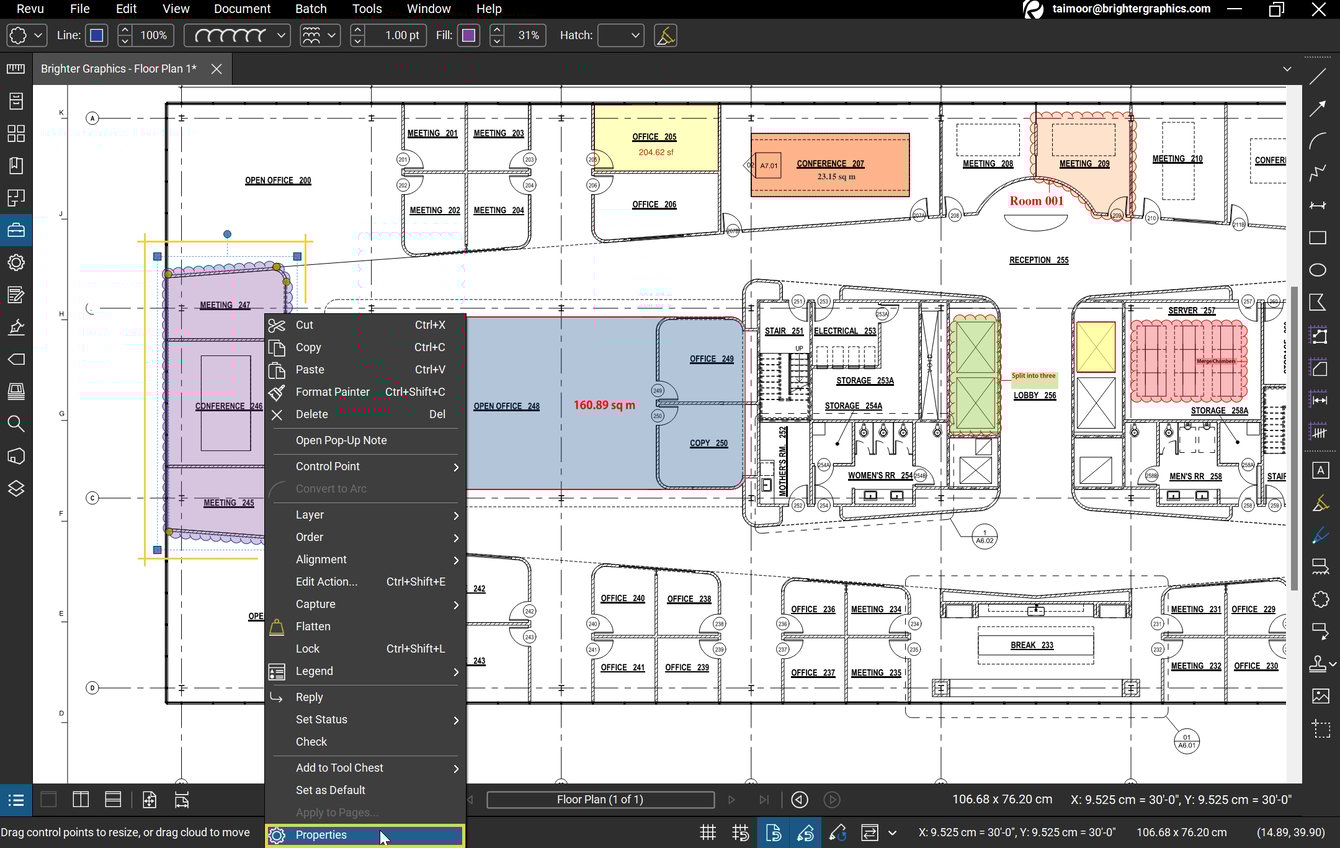Toggle the grid display in the status bar
The image size is (1340, 848).
(x=708, y=832)
